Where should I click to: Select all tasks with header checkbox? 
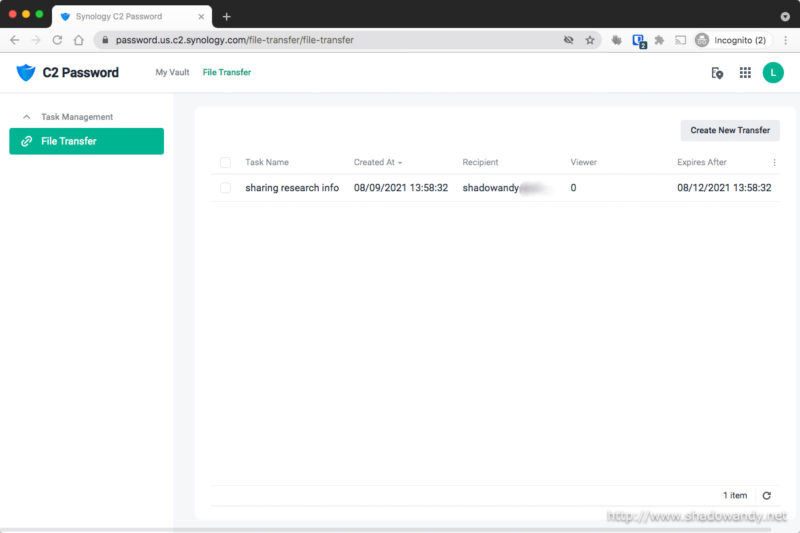coord(225,162)
